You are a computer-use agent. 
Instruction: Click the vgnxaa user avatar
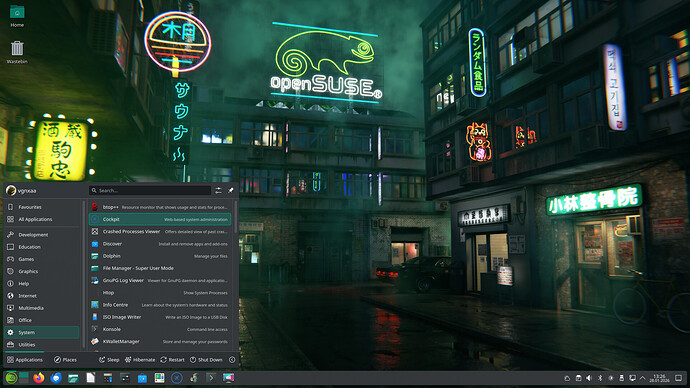pos(11,190)
